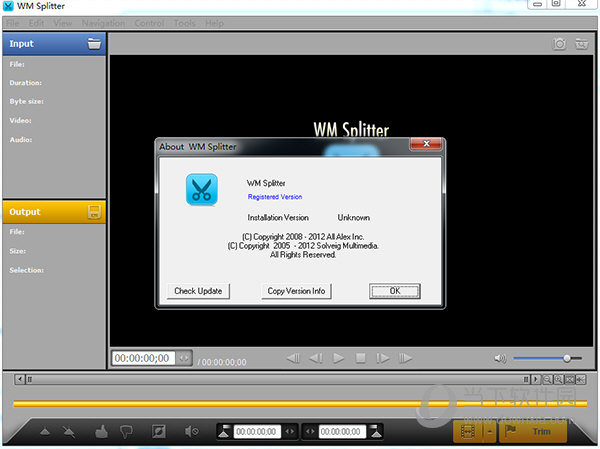Viewport: 600px width, 449px height.
Task: Open the Edit menu
Action: click(36, 23)
